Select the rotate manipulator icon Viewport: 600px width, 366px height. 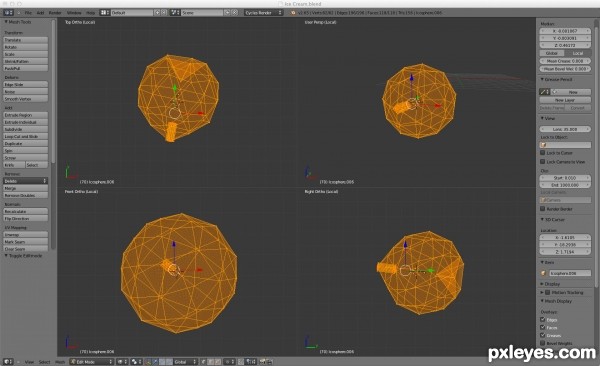tap(162, 361)
